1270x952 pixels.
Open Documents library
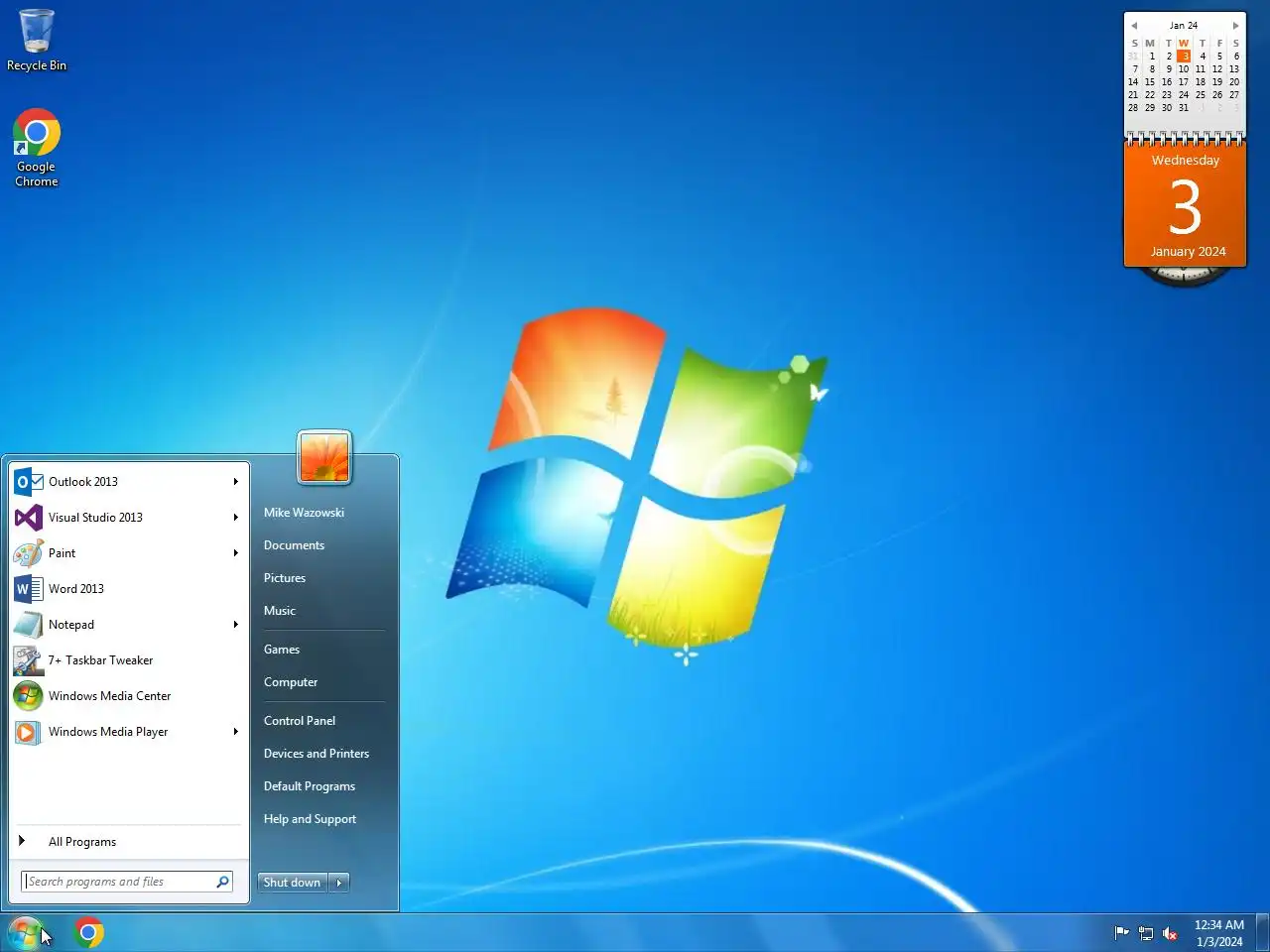pyautogui.click(x=294, y=545)
